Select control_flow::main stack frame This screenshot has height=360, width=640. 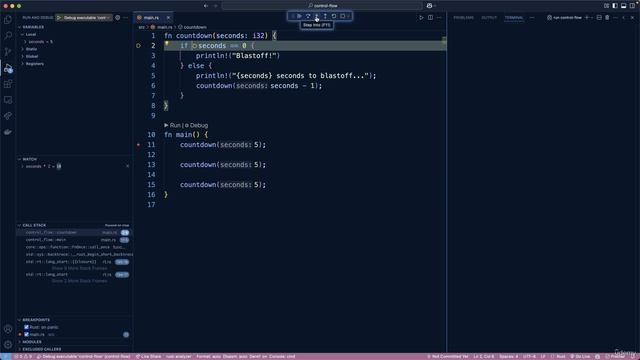(74, 240)
